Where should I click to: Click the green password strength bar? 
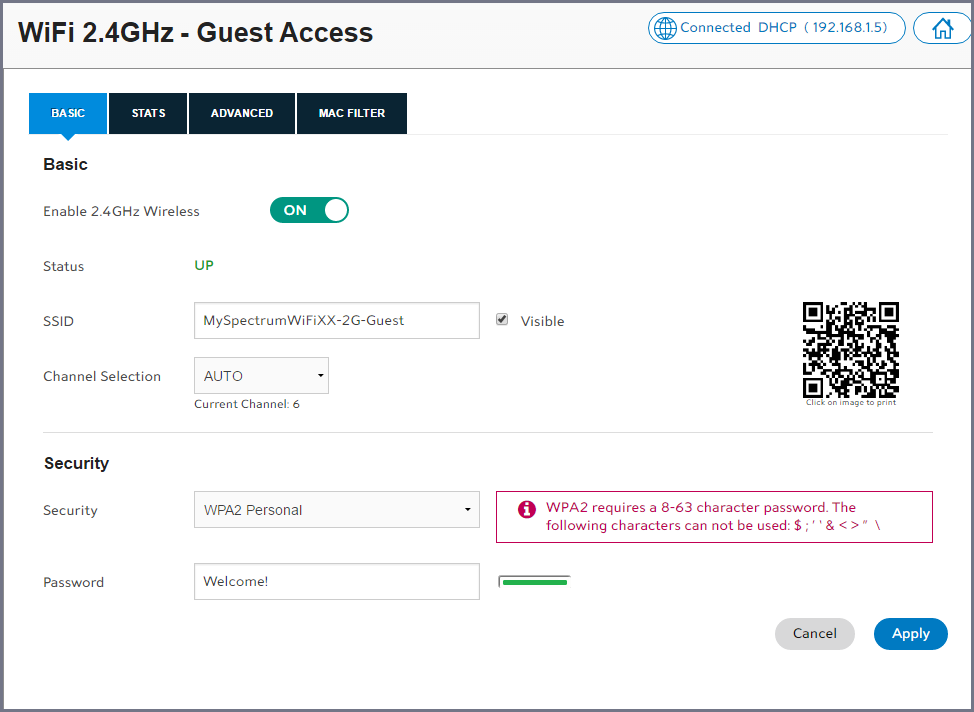click(535, 582)
